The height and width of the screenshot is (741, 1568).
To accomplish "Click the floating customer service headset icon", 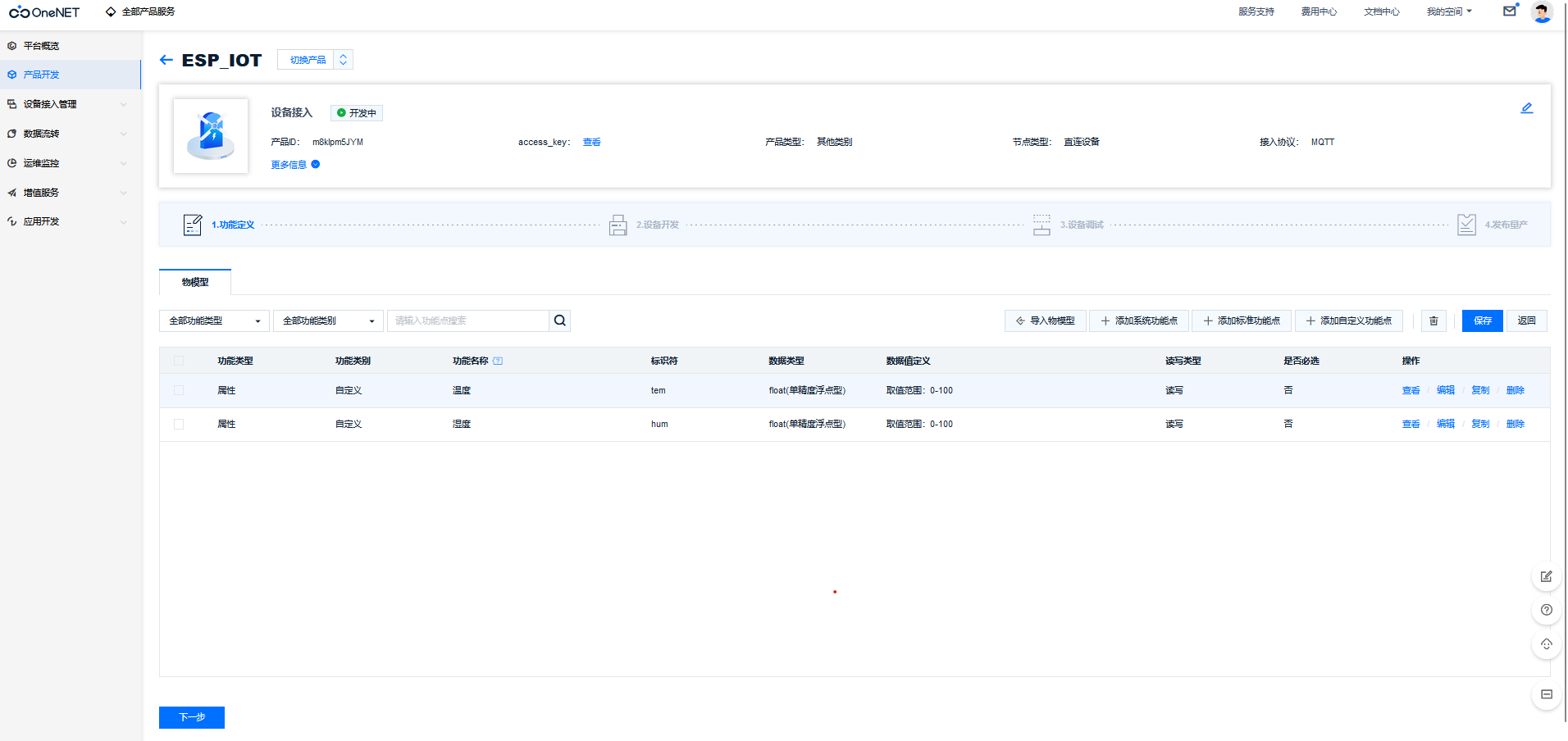I will click(x=1546, y=644).
